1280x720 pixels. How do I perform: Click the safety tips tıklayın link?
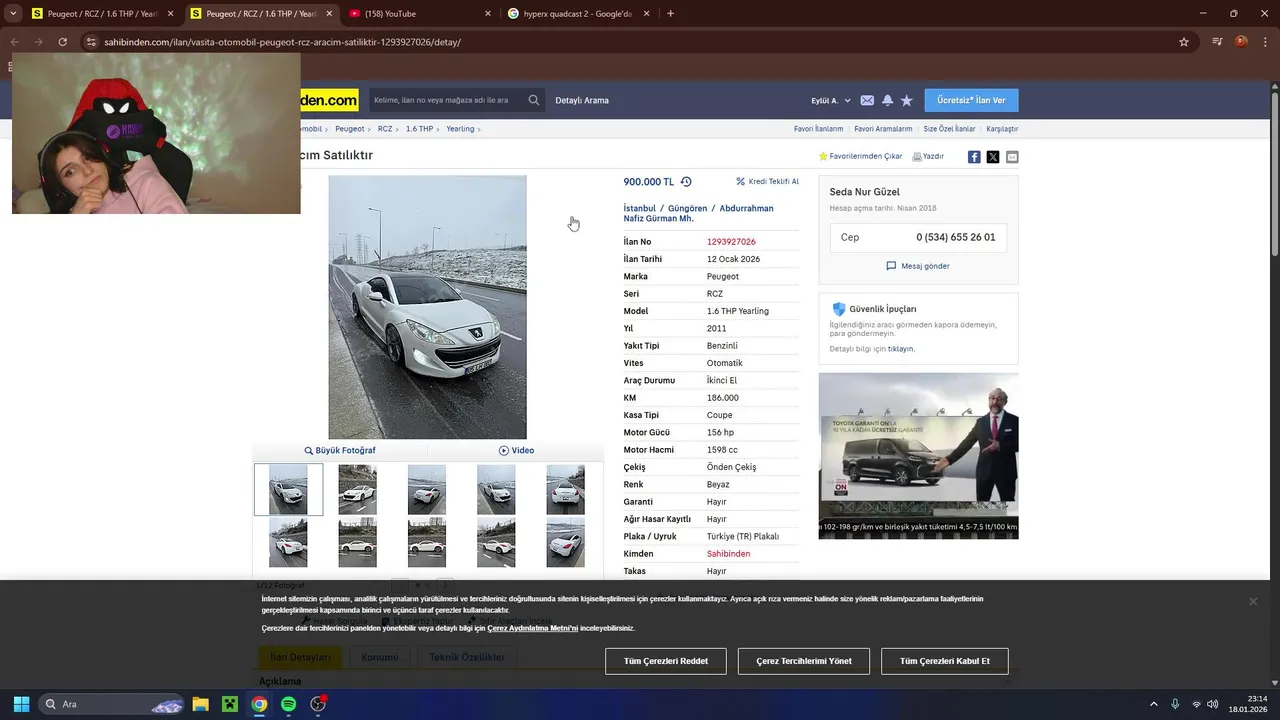coord(901,349)
